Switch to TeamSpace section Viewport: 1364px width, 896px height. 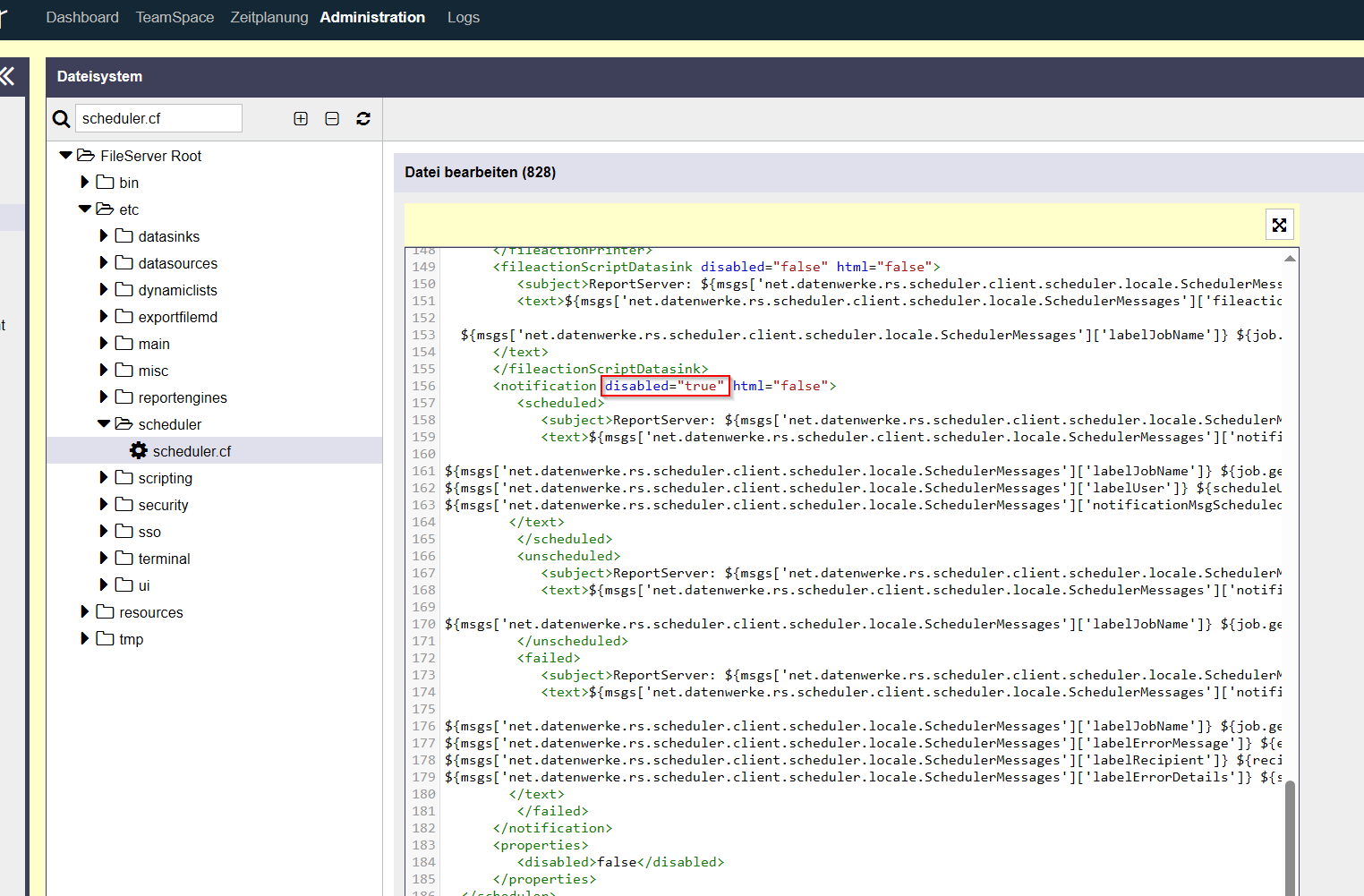(175, 18)
